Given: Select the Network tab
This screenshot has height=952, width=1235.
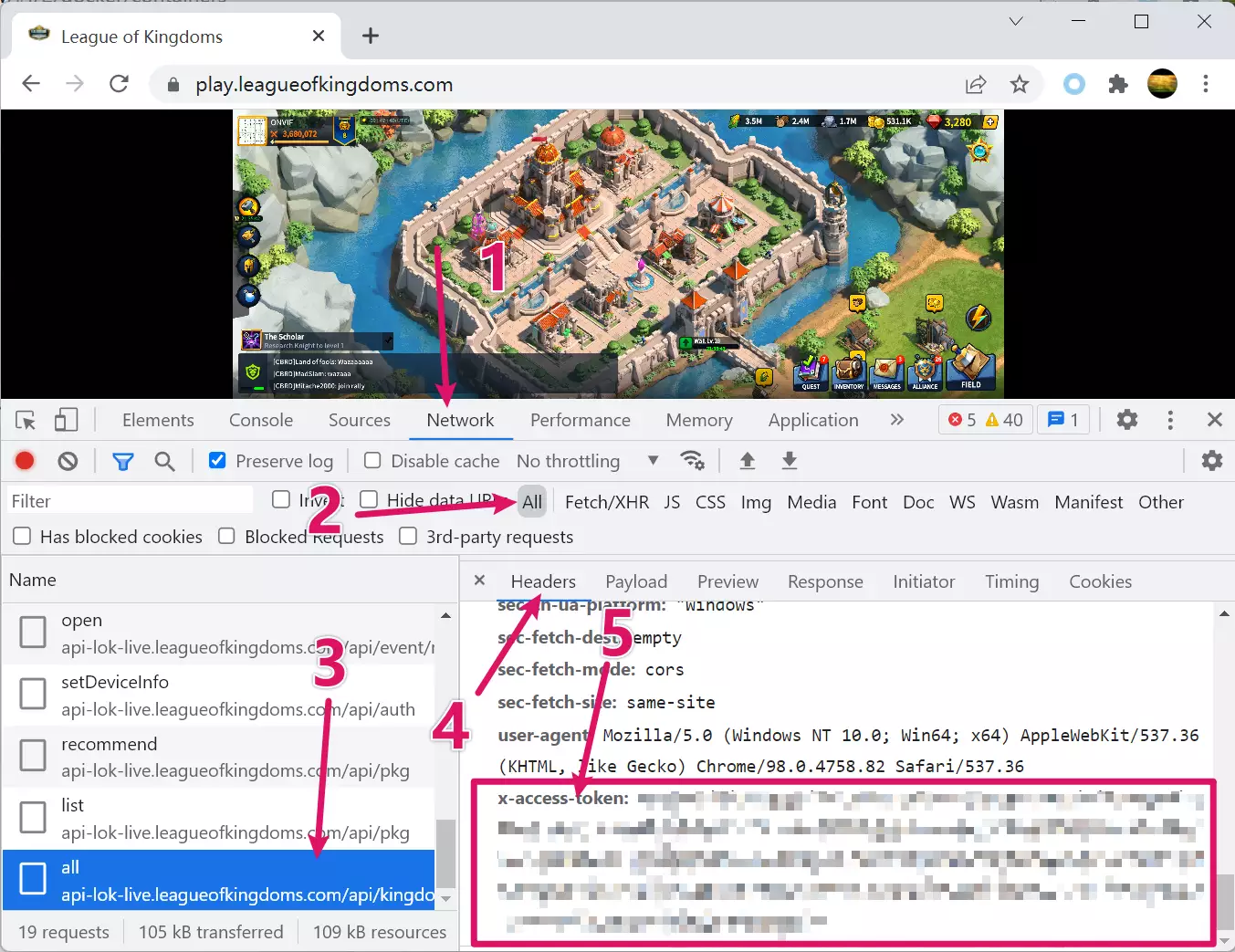Looking at the screenshot, I should 460,420.
